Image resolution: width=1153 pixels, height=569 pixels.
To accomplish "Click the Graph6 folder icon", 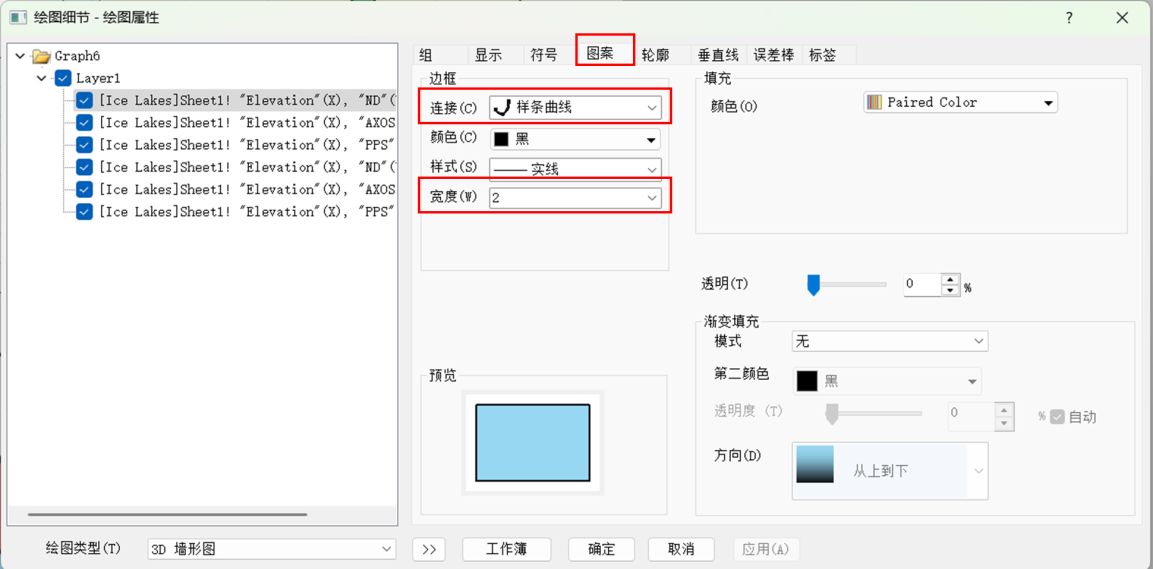I will (x=41, y=56).
